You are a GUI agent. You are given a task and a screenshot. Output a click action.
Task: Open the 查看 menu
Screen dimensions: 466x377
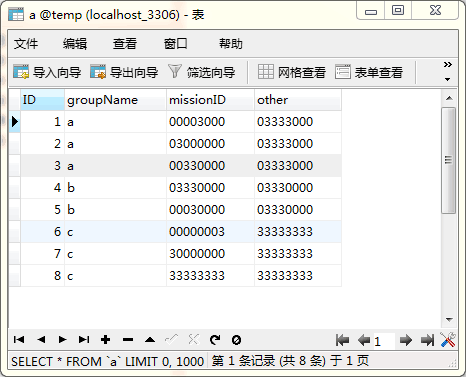125,44
